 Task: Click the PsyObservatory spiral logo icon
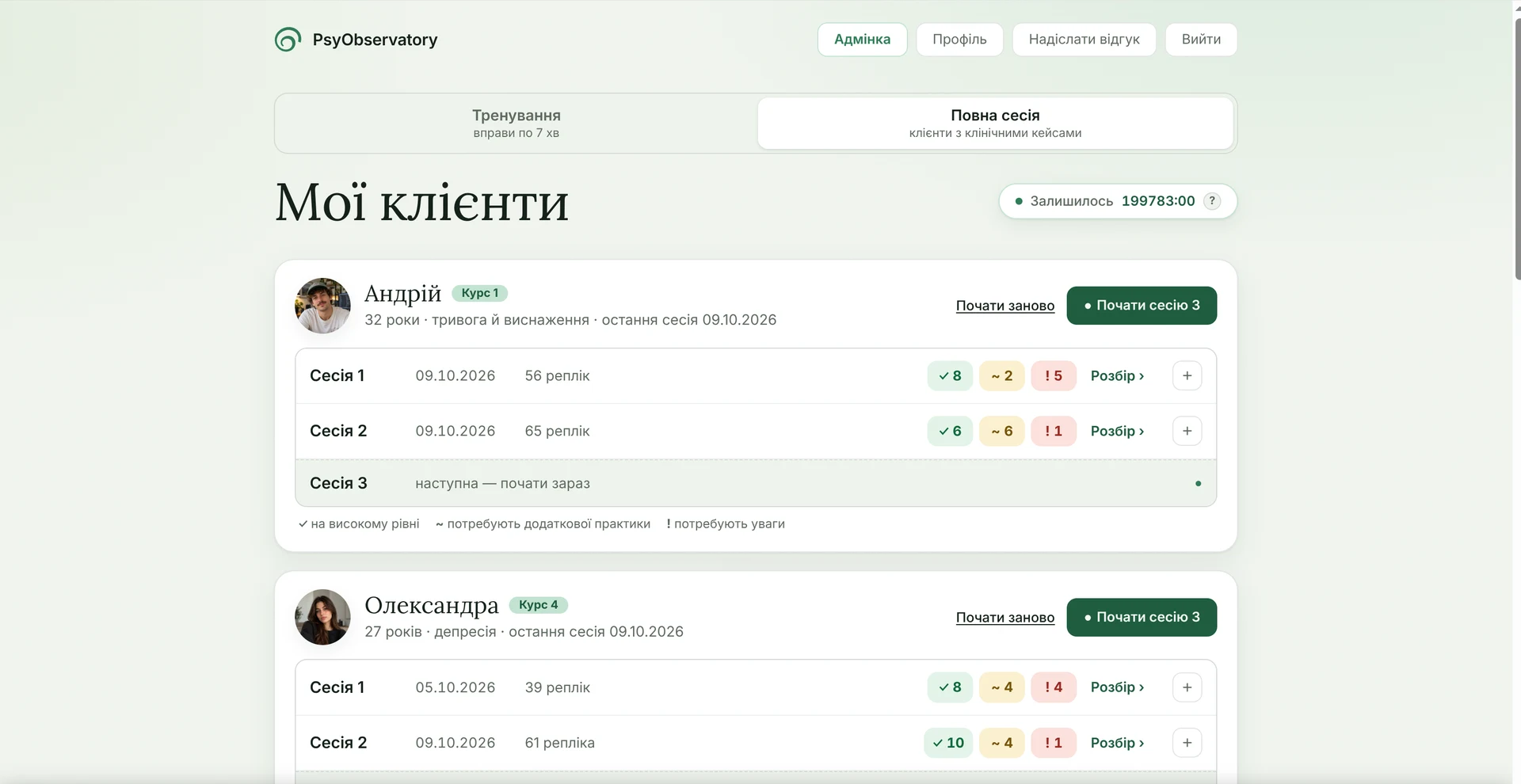coord(288,40)
